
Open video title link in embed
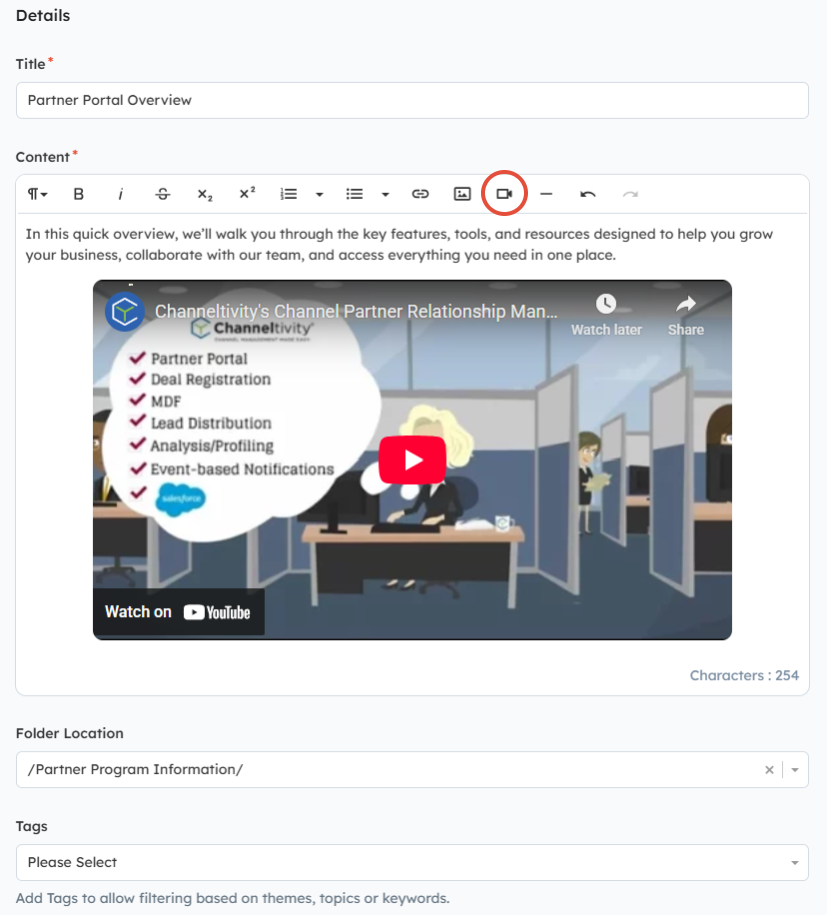click(356, 311)
